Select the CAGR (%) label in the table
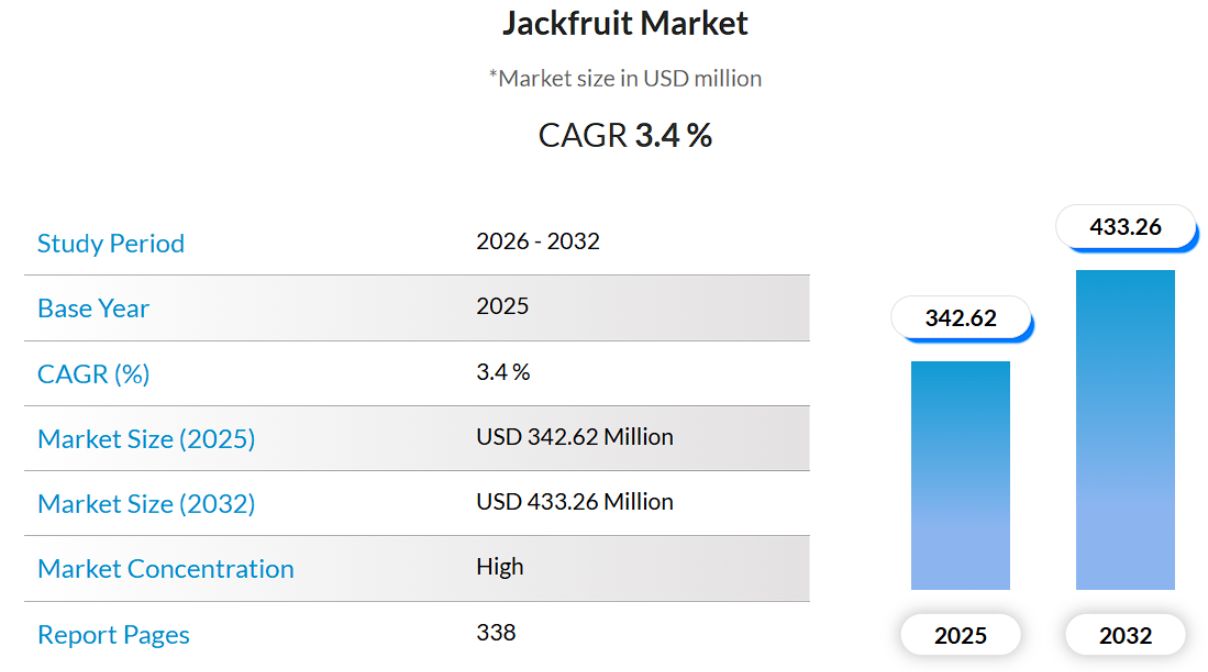The image size is (1208, 672). tap(93, 374)
